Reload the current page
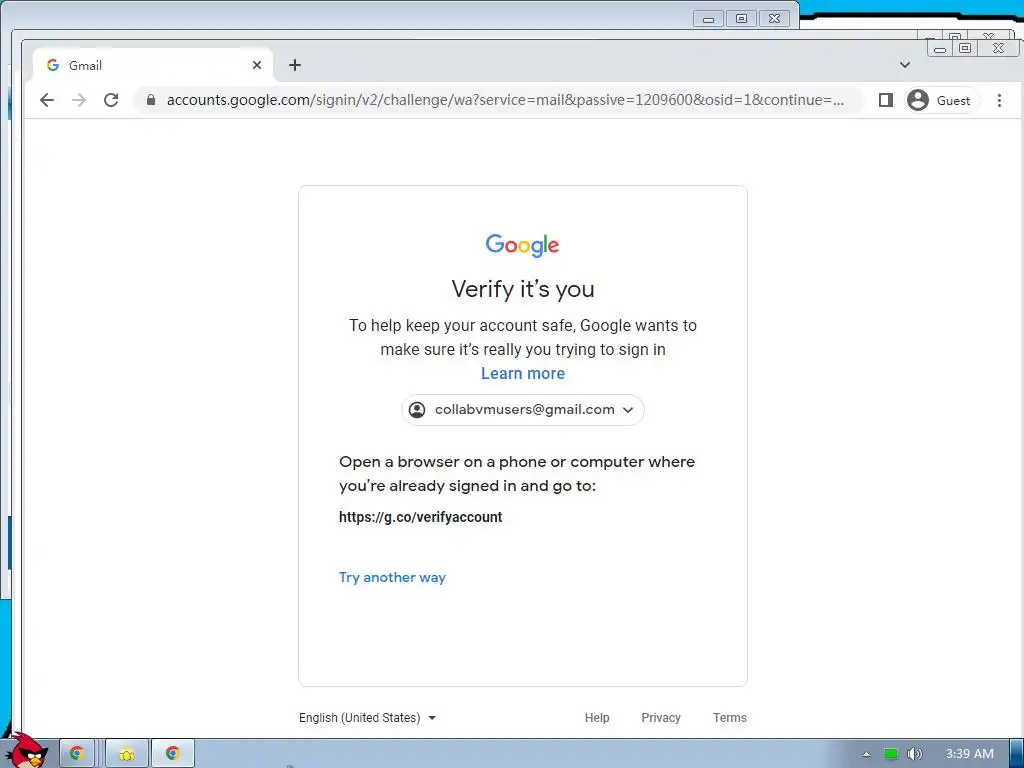Screen dimensions: 1024x768 click(111, 100)
